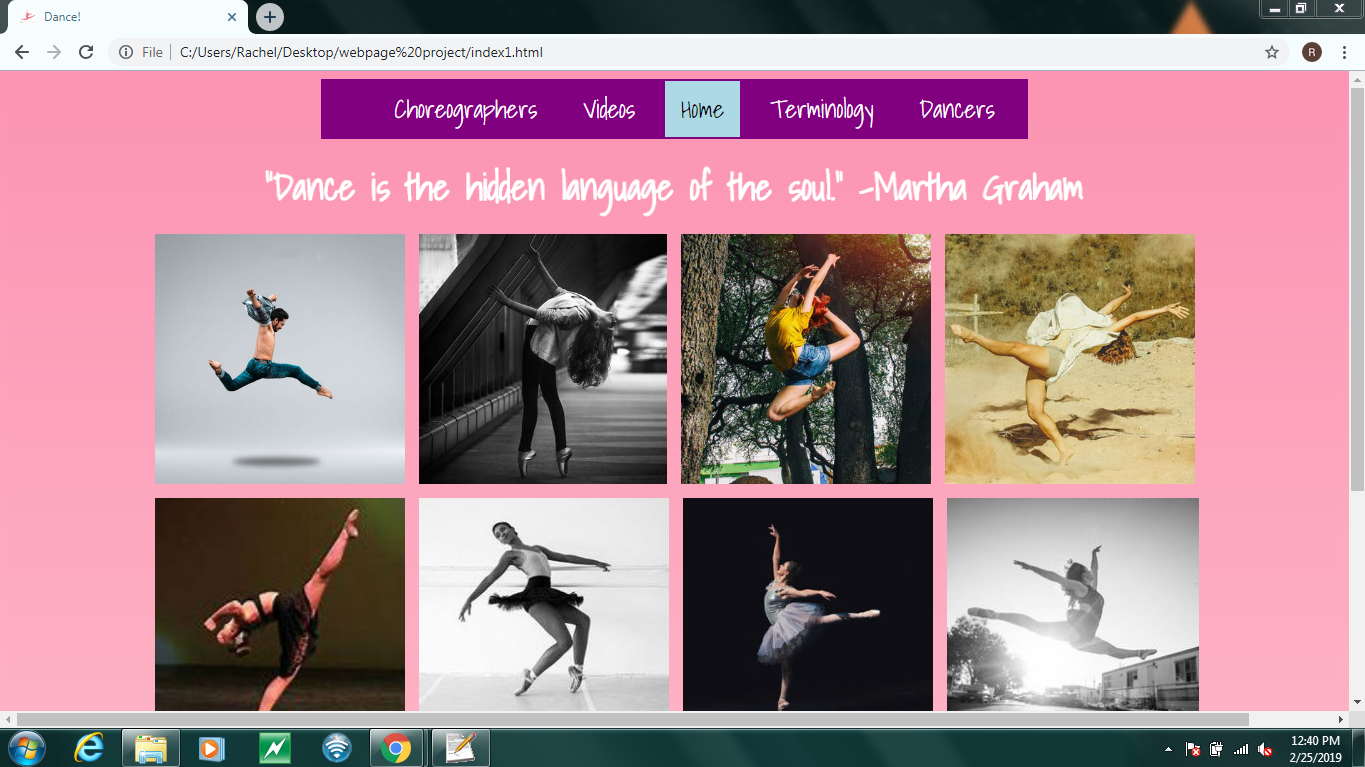The width and height of the screenshot is (1365, 767).
Task: Switch to Chrome on the taskbar
Action: [397, 748]
